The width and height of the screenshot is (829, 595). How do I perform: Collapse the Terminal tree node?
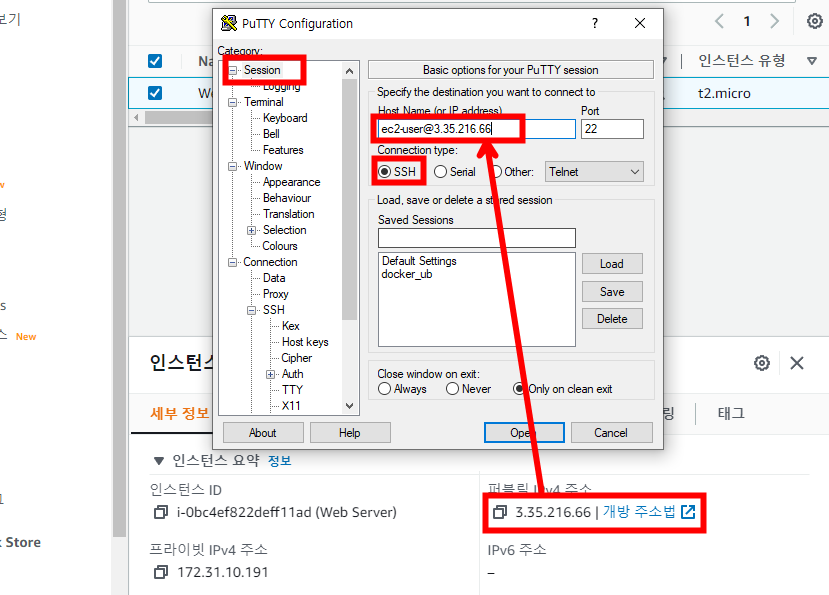click(233, 102)
